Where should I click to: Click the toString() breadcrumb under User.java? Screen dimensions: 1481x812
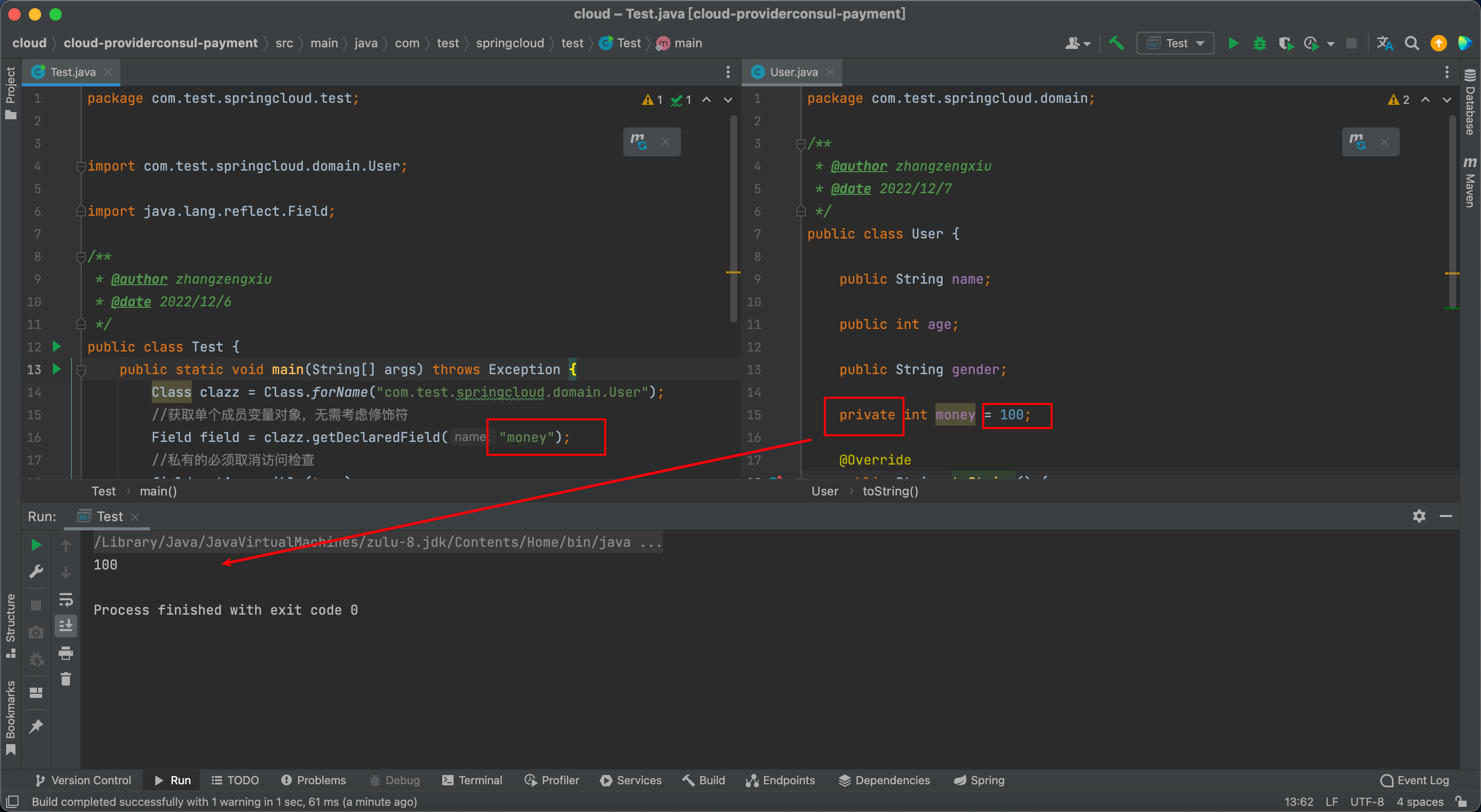(890, 491)
